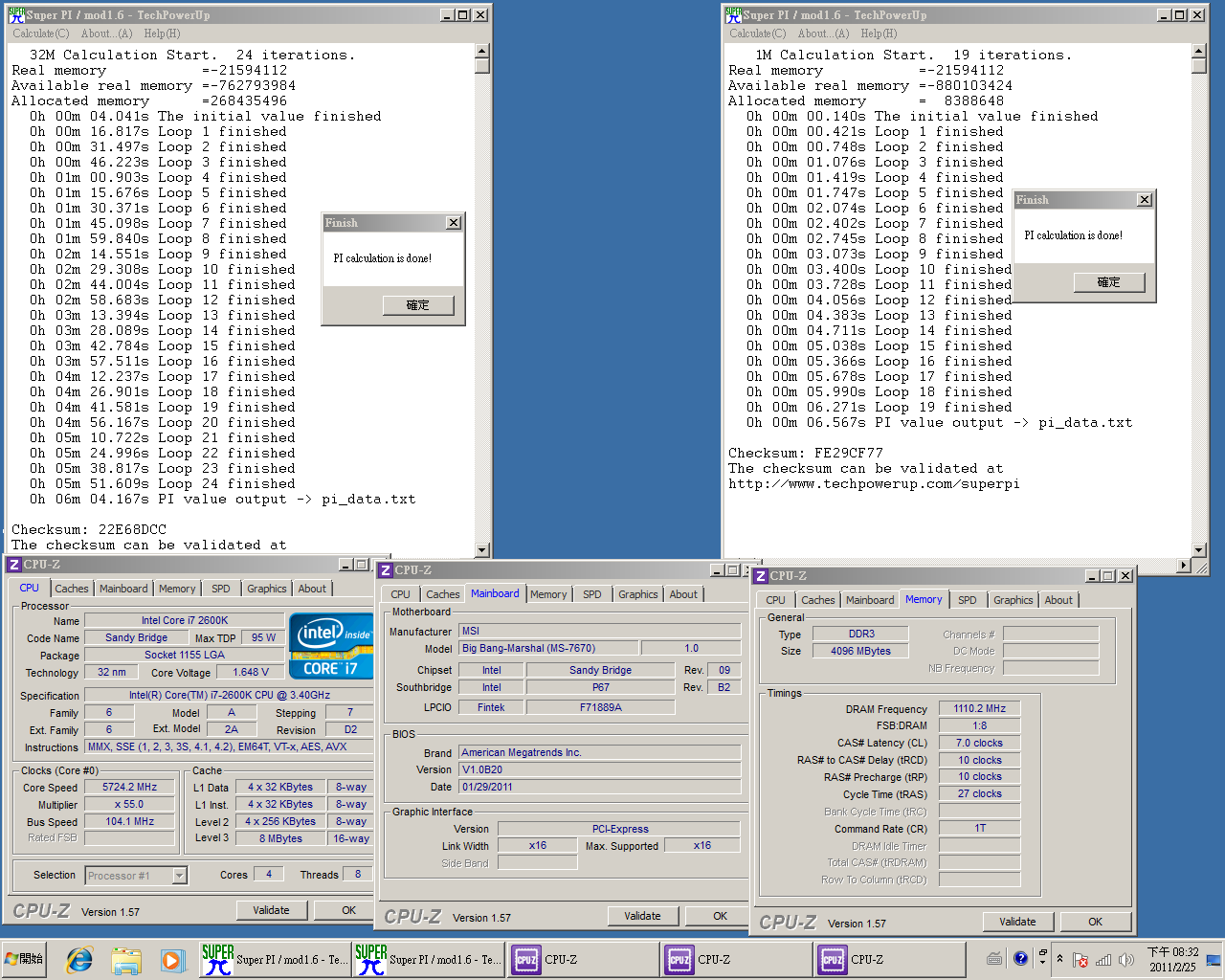1225x980 pixels.
Task: Switch to the Caches tab in the CPU-Z Processor window
Action: pos(72,589)
